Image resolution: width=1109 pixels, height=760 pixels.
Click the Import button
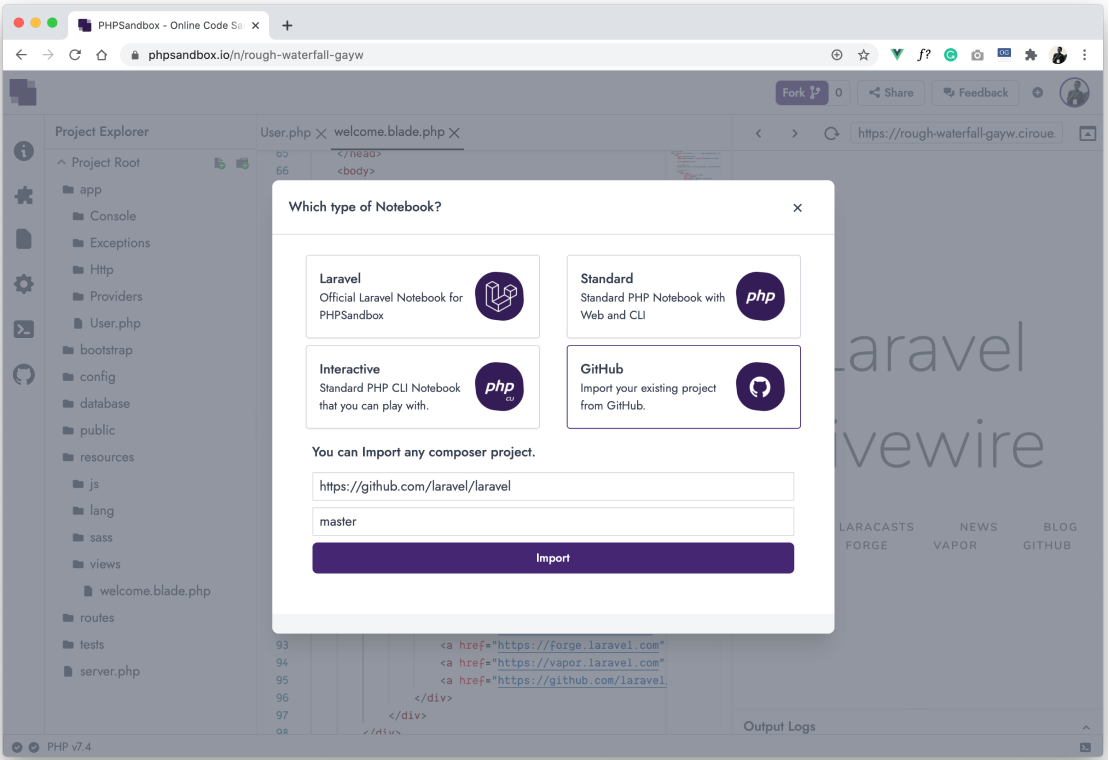point(553,557)
